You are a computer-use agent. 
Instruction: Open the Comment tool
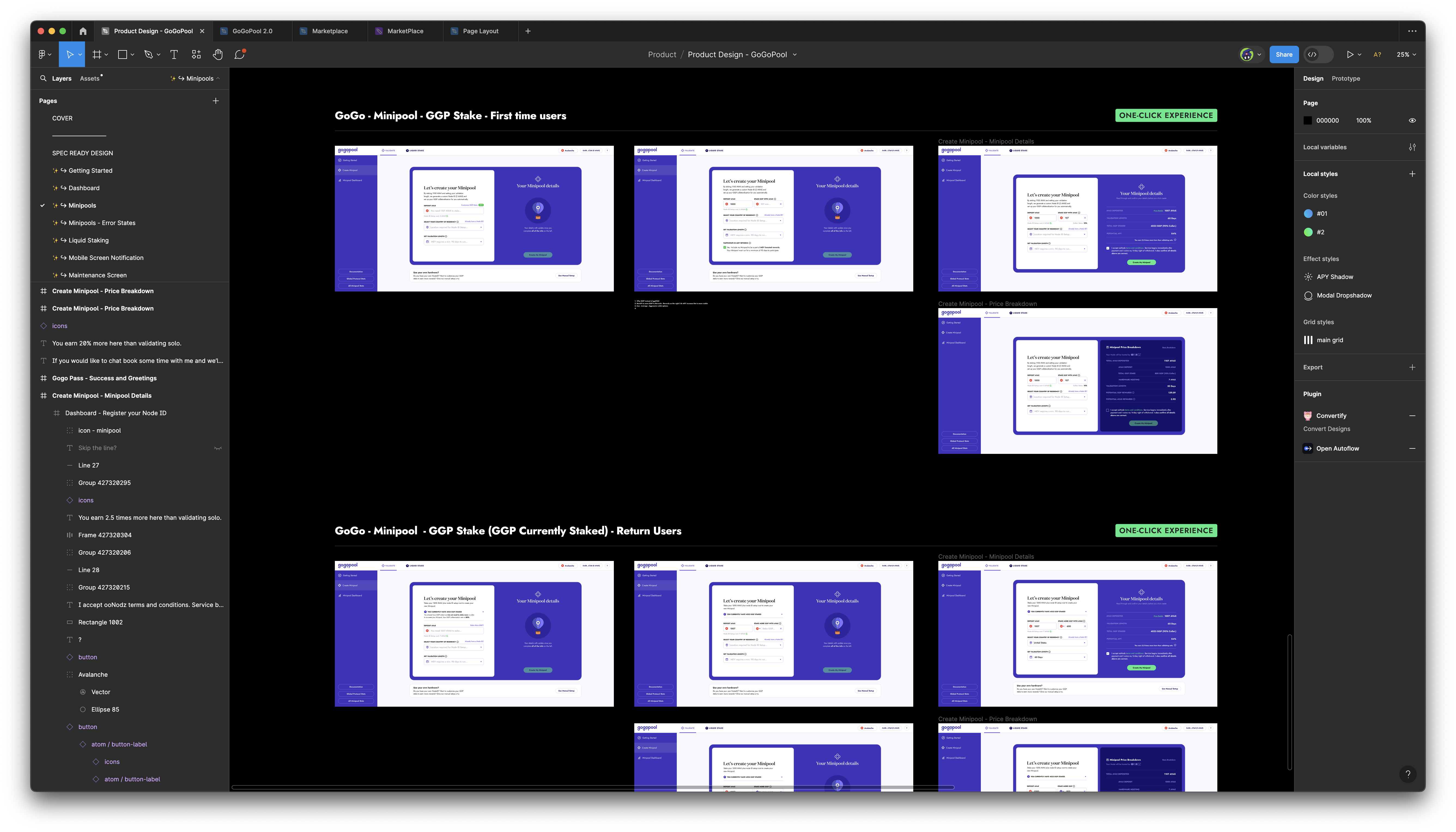tap(239, 54)
